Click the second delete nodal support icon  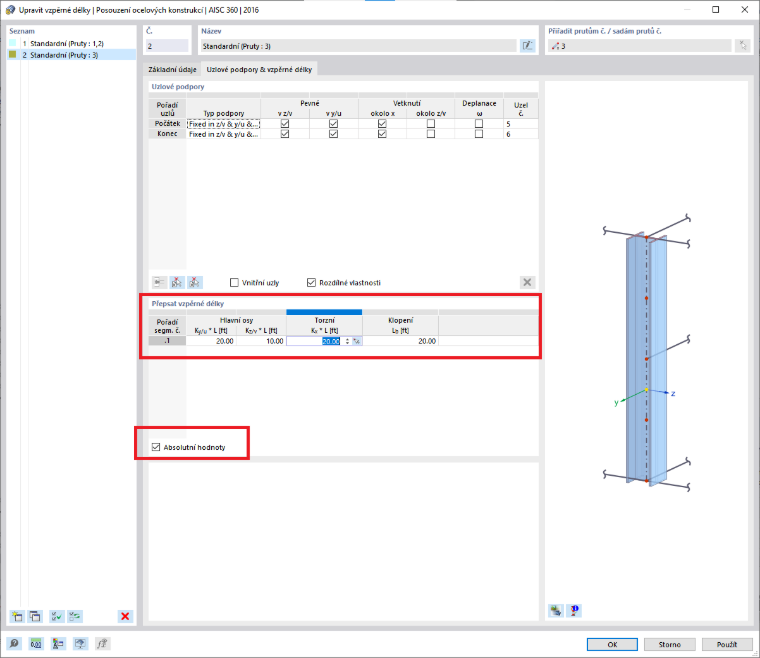194,282
